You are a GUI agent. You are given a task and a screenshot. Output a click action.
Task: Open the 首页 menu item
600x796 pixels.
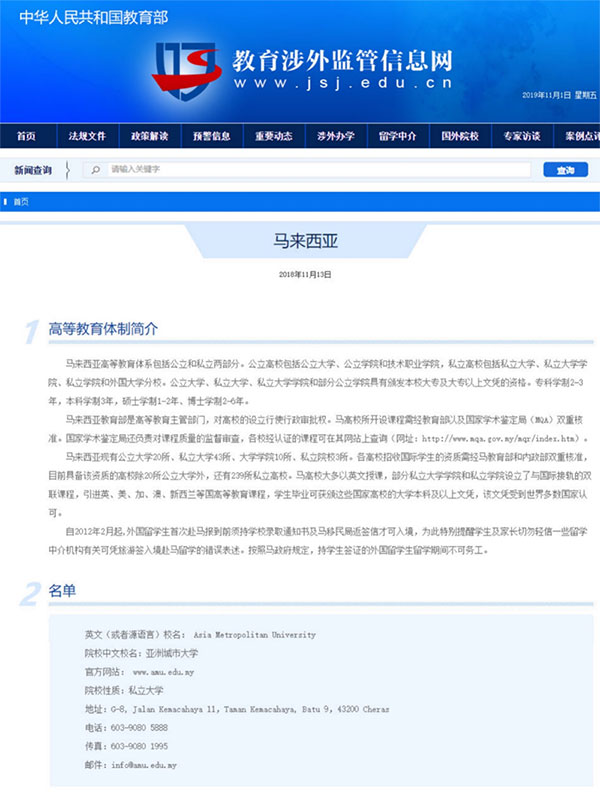26,136
